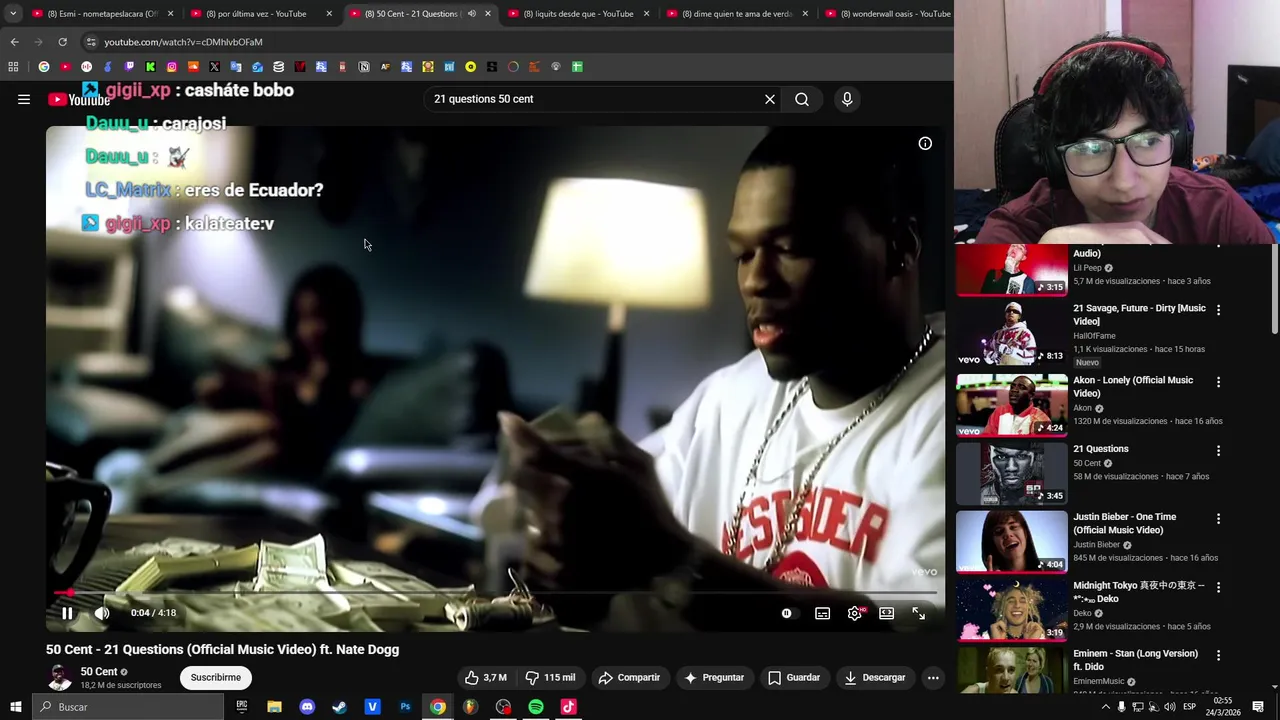This screenshot has height=720, width=1280.
Task: Switch to 'wonderwall oasis' tab
Action: (x=888, y=14)
